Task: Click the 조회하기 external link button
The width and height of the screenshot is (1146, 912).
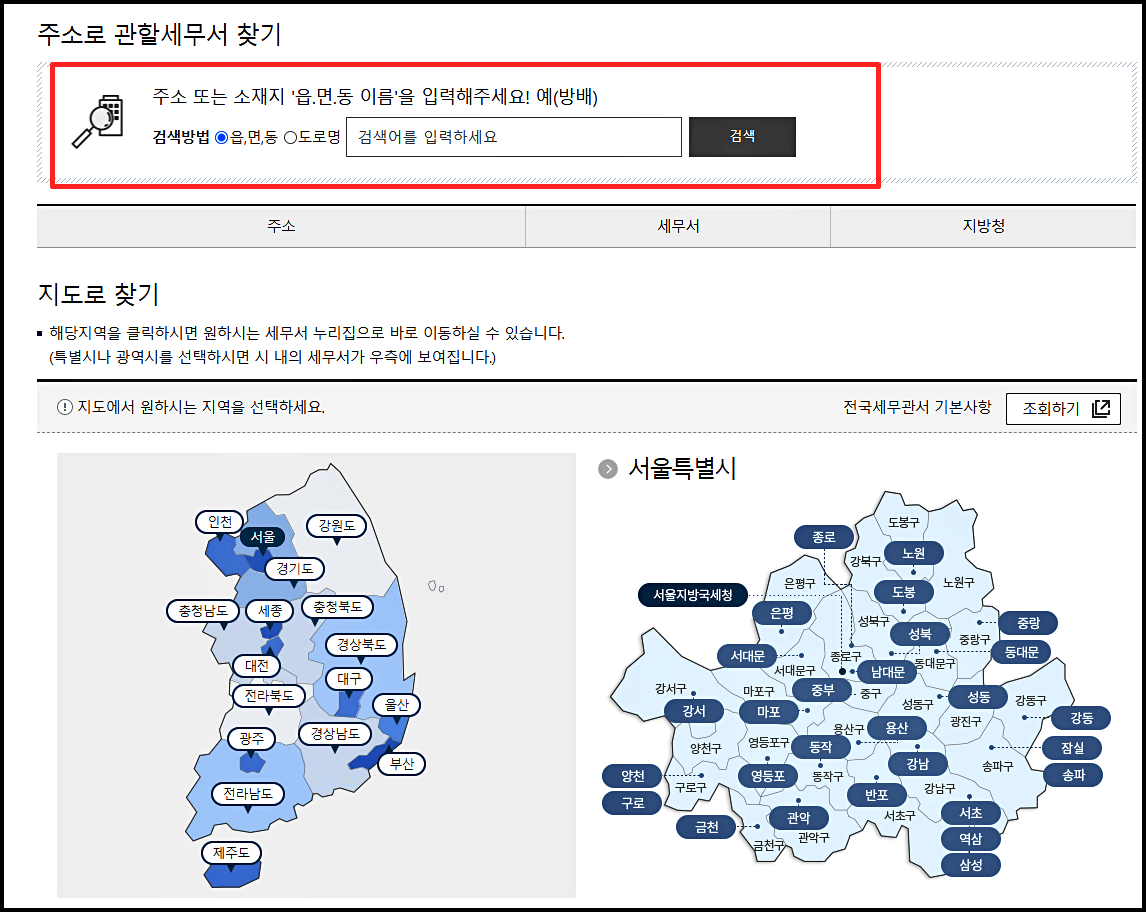Action: [x=1063, y=408]
